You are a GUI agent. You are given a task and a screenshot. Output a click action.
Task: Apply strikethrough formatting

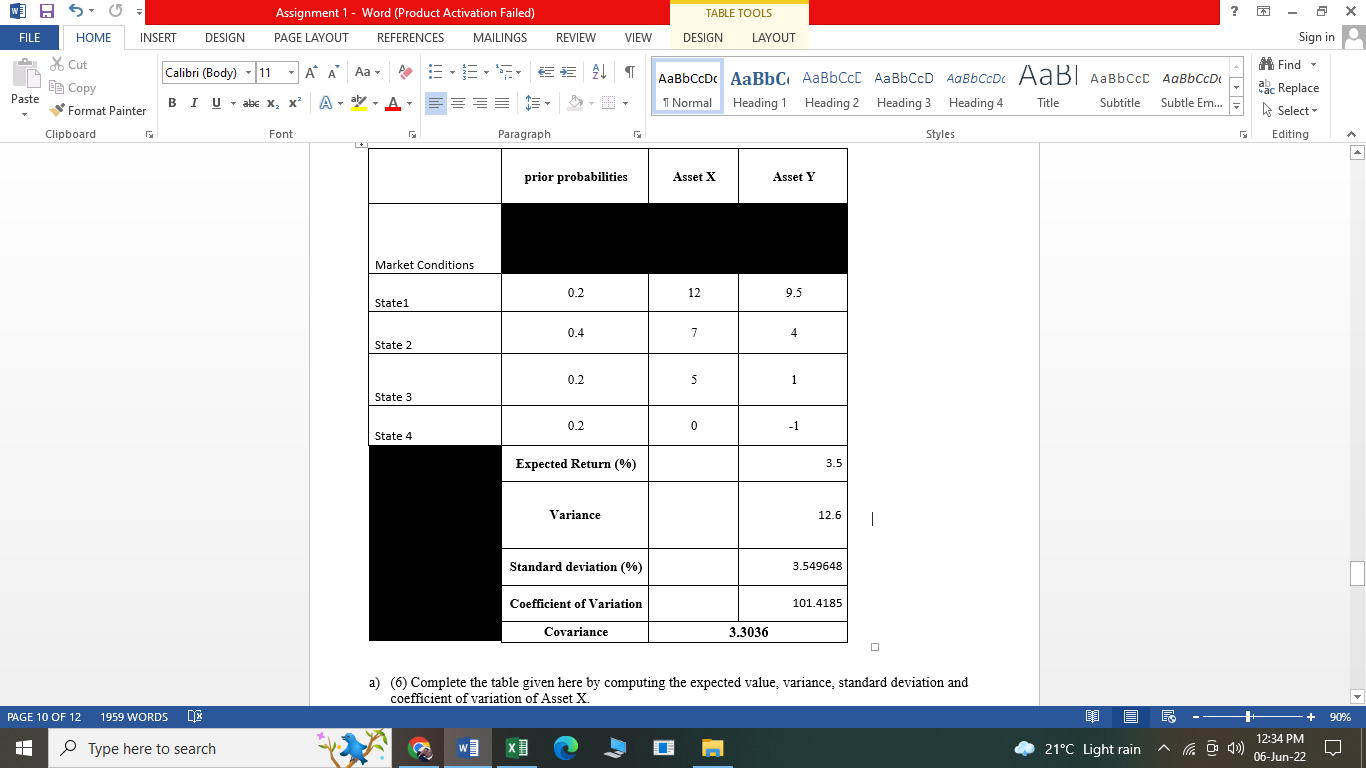pos(253,102)
